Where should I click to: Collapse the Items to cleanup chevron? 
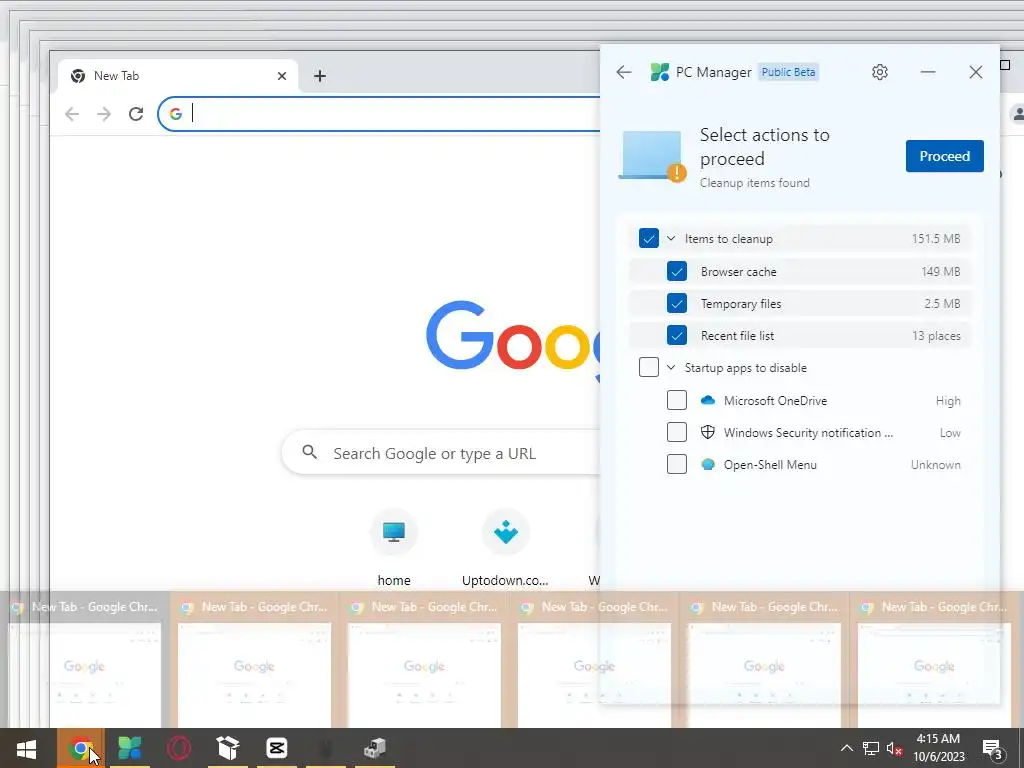(x=671, y=238)
